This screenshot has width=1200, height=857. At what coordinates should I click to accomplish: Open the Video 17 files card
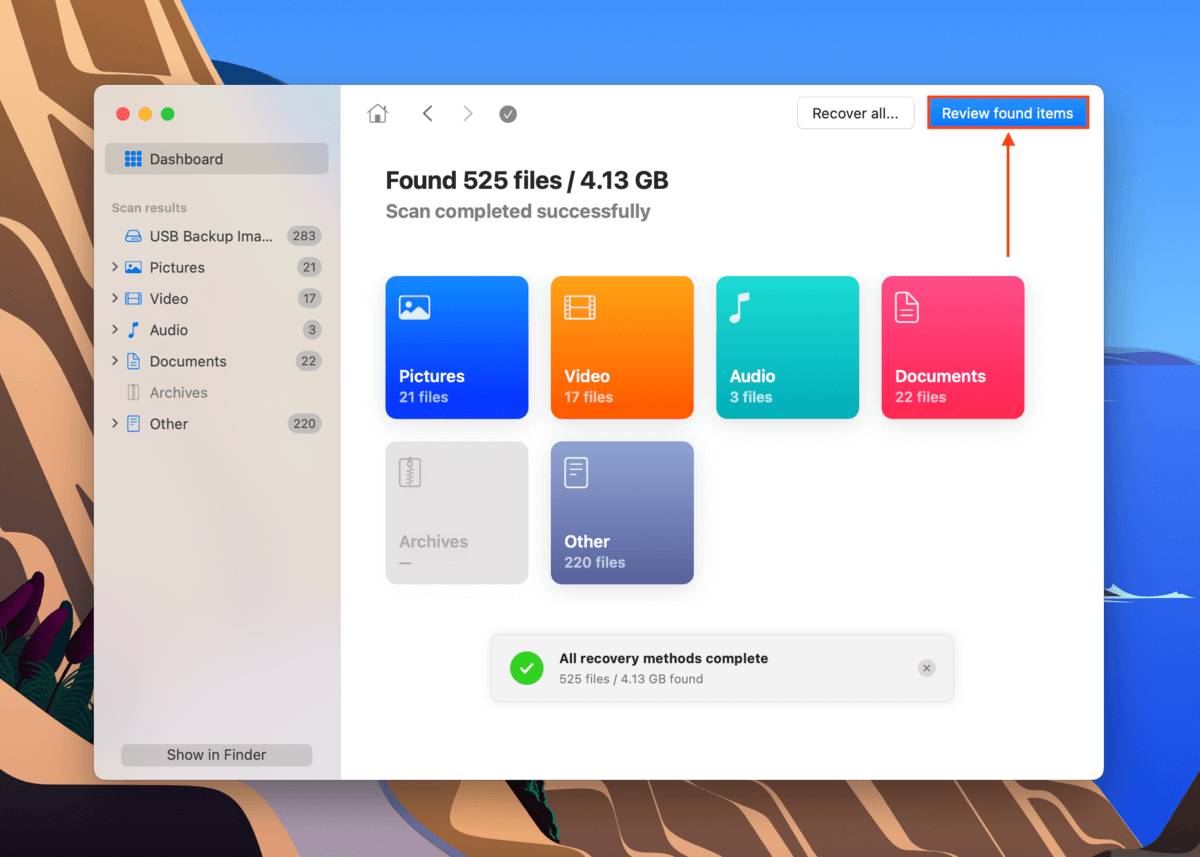click(x=622, y=347)
